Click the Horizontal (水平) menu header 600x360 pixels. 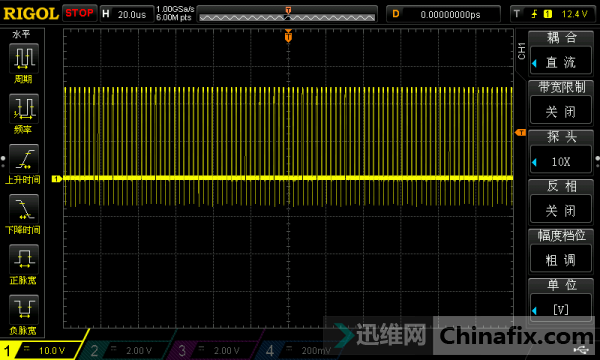coord(21,34)
